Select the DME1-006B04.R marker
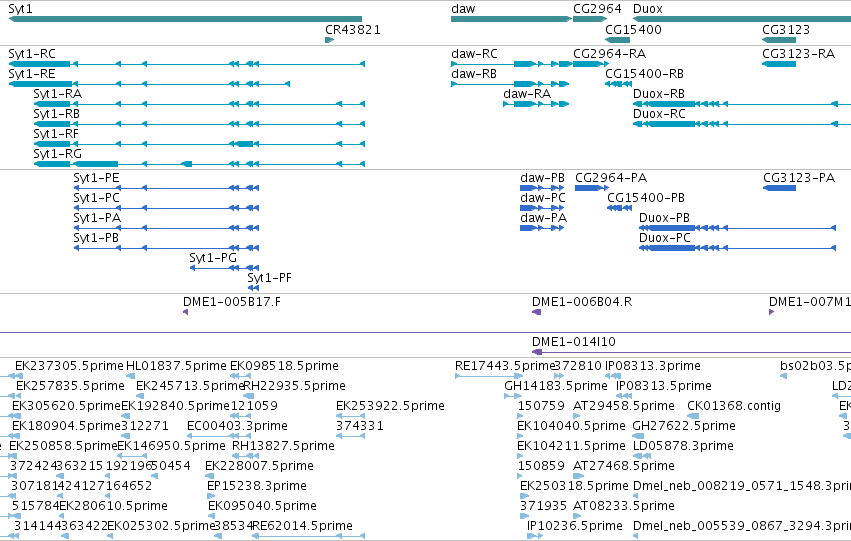 tap(536, 312)
